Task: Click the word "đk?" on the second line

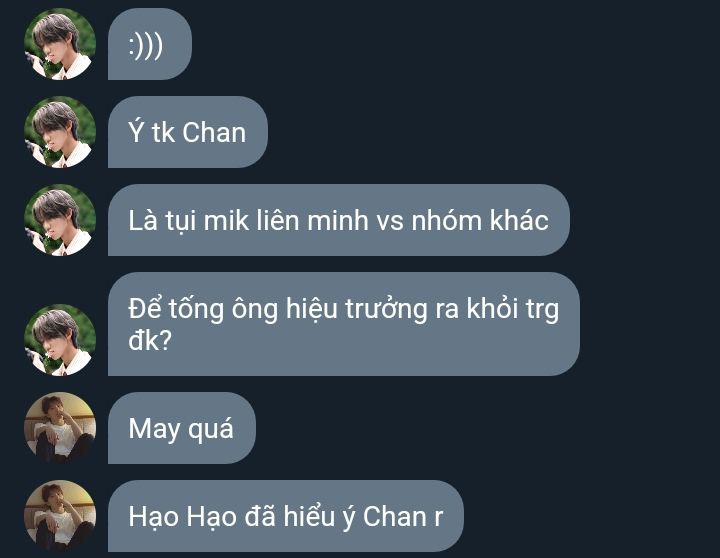Action: [150, 341]
